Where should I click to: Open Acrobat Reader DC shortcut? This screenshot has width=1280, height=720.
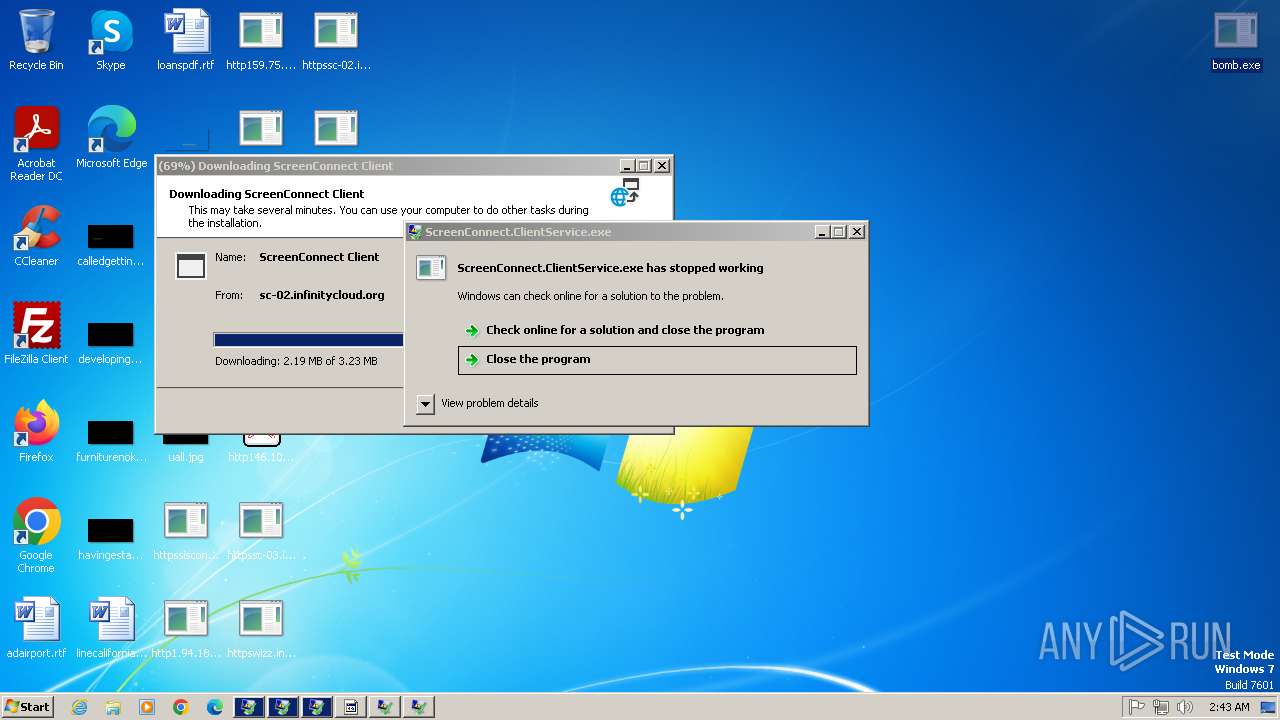pyautogui.click(x=36, y=144)
